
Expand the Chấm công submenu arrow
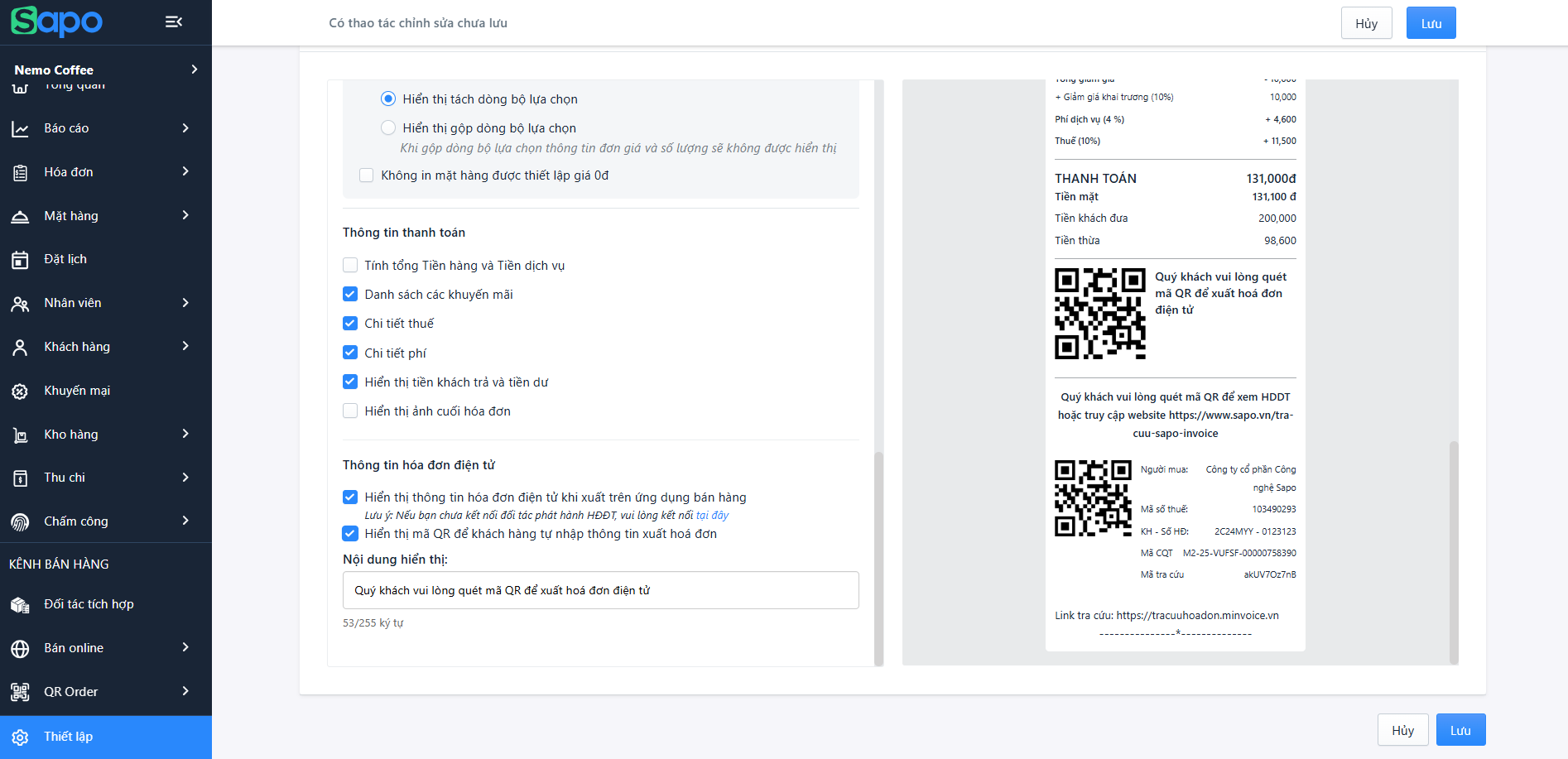point(185,521)
